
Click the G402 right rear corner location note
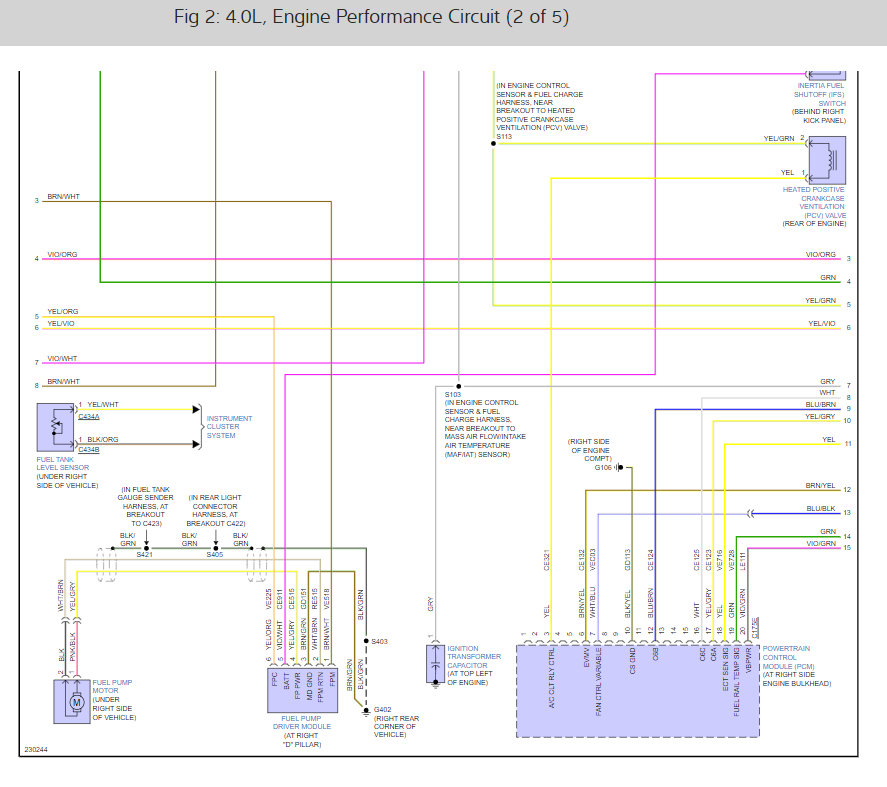click(396, 726)
